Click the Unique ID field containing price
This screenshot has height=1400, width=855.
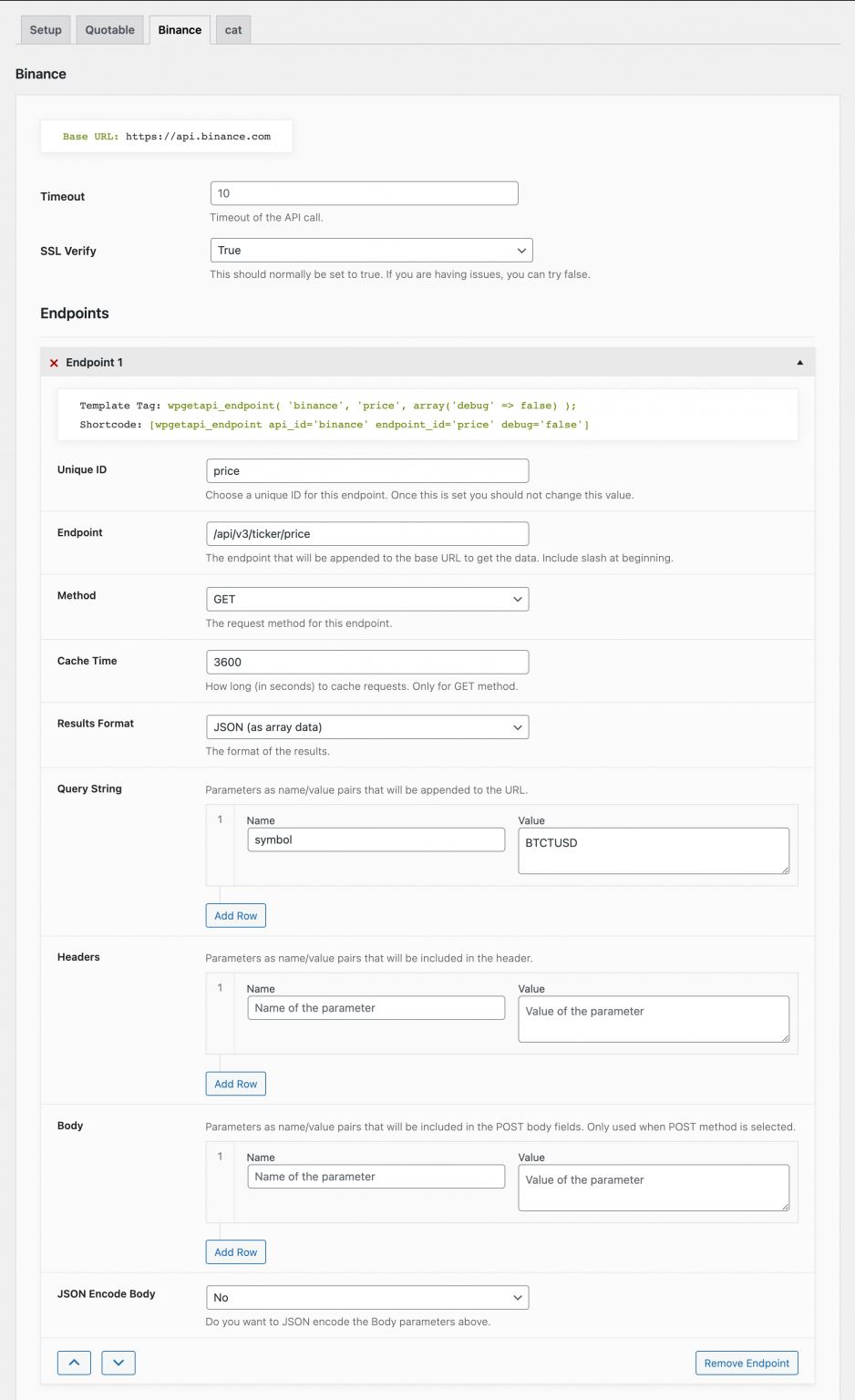coord(367,470)
